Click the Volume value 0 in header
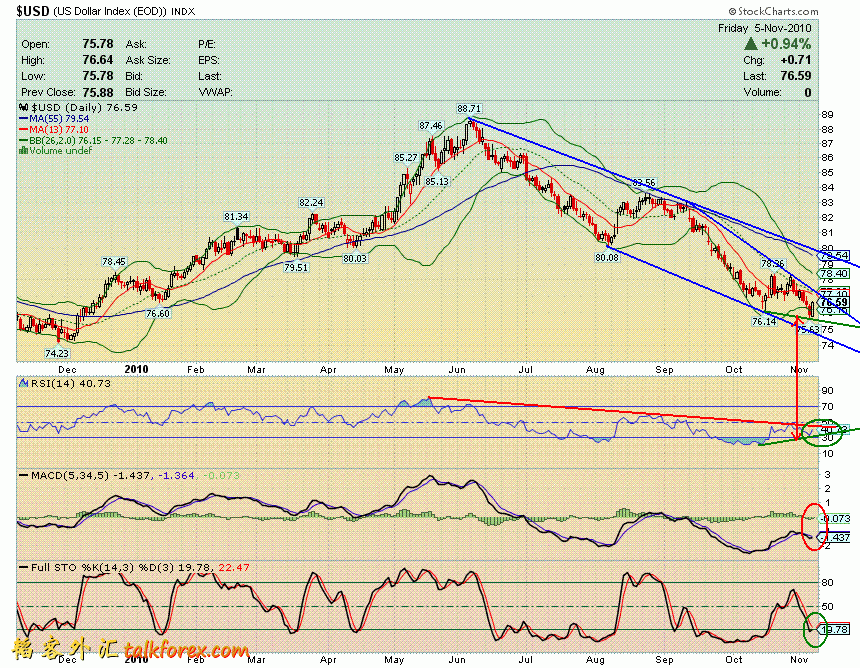Viewport: 860px width, 668px height. pyautogui.click(x=807, y=92)
